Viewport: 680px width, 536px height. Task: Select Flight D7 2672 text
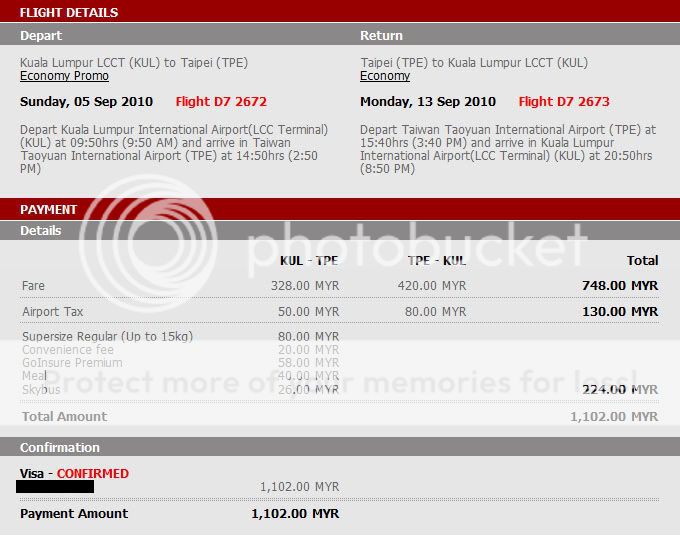pyautogui.click(x=221, y=101)
